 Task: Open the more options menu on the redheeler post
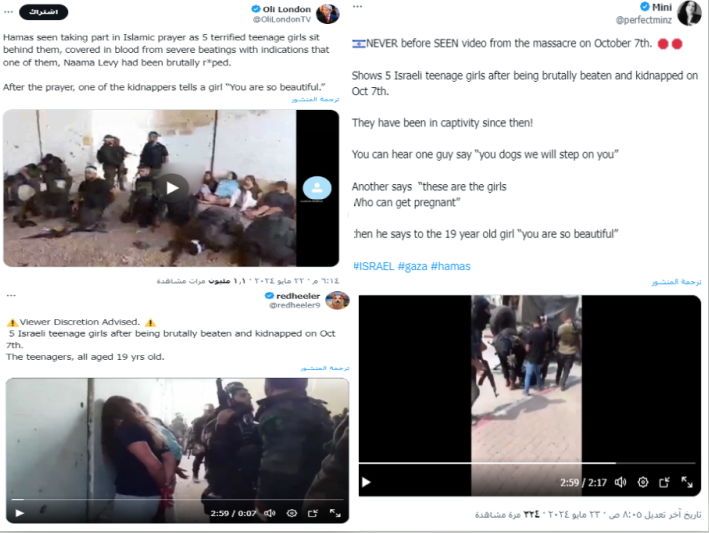click(11, 296)
